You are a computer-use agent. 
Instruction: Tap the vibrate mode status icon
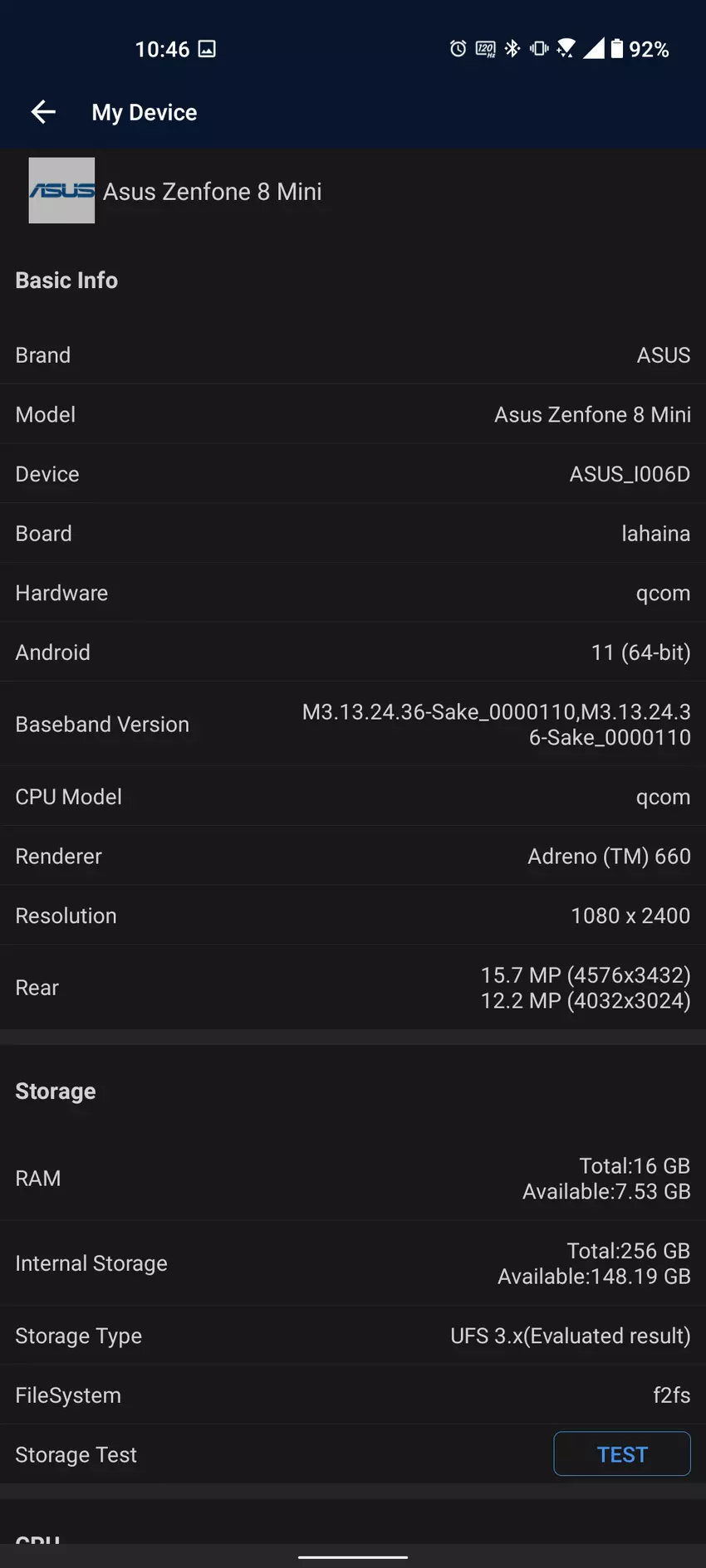click(x=539, y=49)
